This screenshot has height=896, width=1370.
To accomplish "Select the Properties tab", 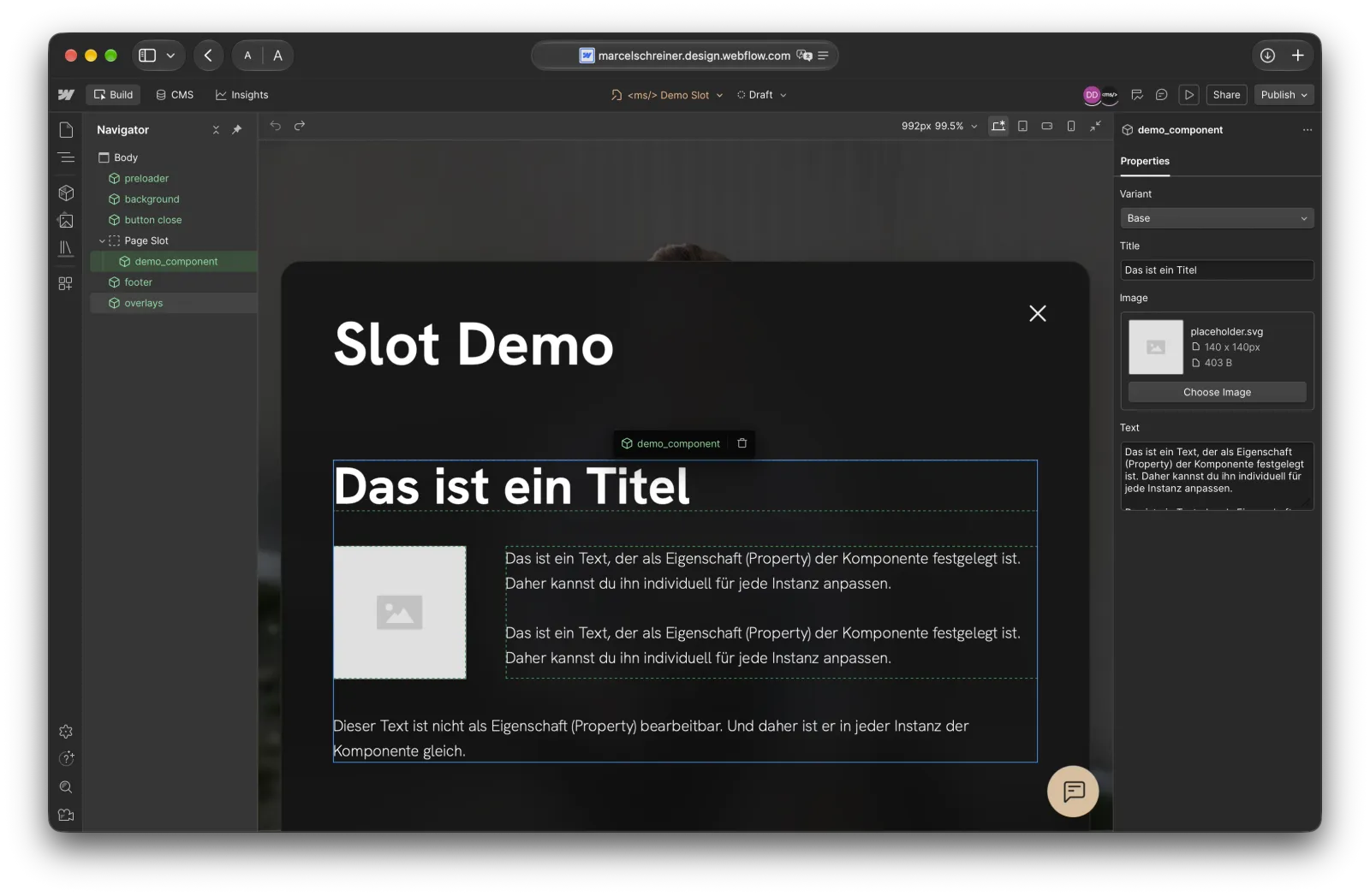I will click(x=1145, y=161).
